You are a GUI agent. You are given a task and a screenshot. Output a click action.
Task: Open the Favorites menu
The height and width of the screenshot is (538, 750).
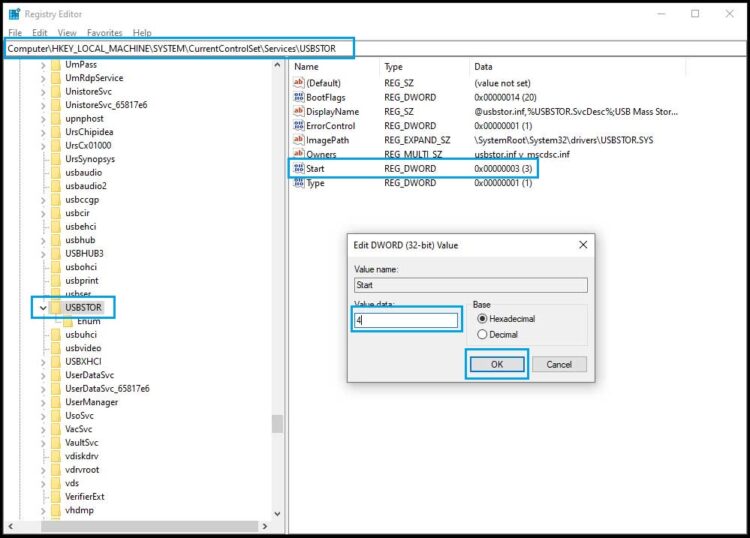(105, 33)
